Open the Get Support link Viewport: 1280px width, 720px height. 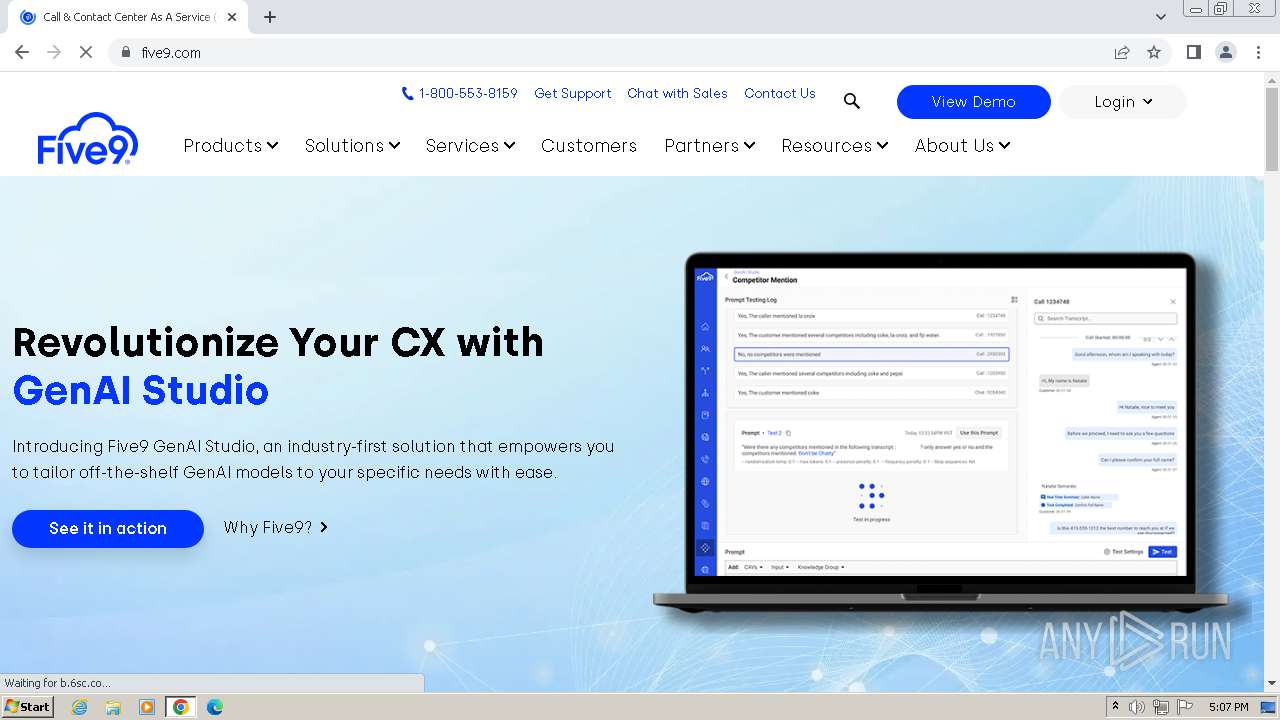(572, 93)
